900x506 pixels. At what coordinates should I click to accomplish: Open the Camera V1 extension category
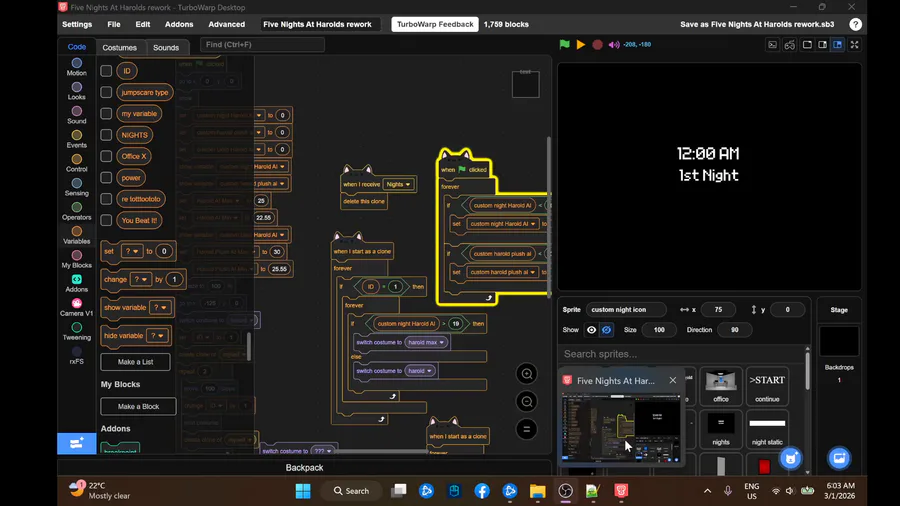point(76,308)
